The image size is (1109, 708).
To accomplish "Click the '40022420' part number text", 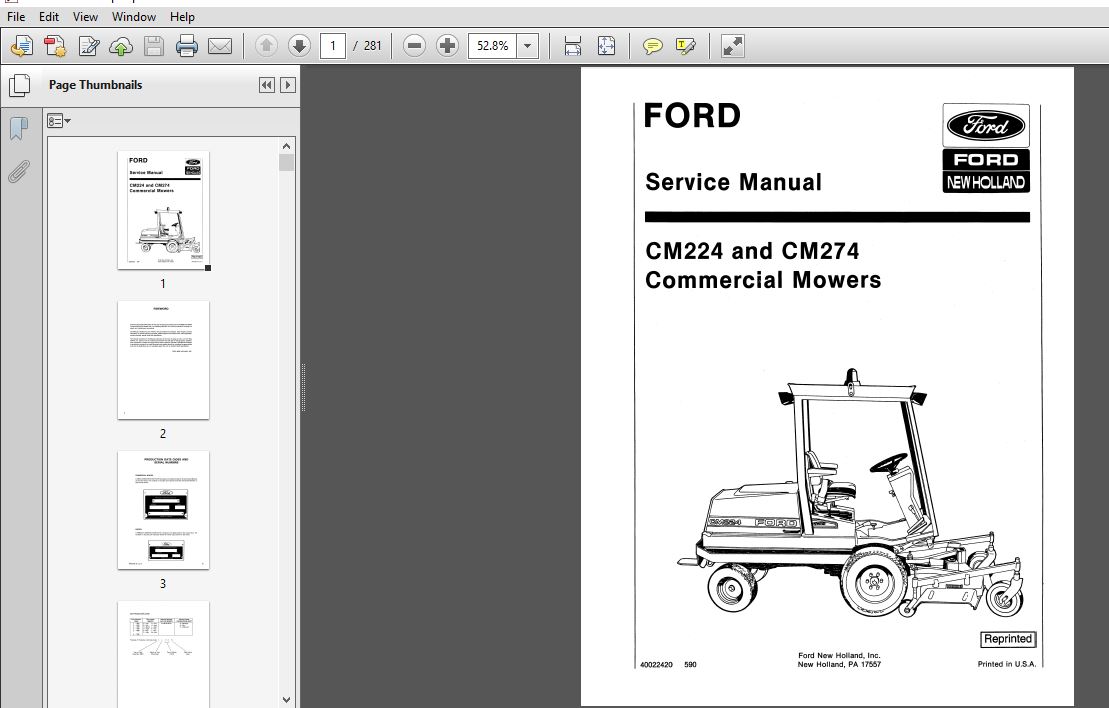I will (x=656, y=665).
